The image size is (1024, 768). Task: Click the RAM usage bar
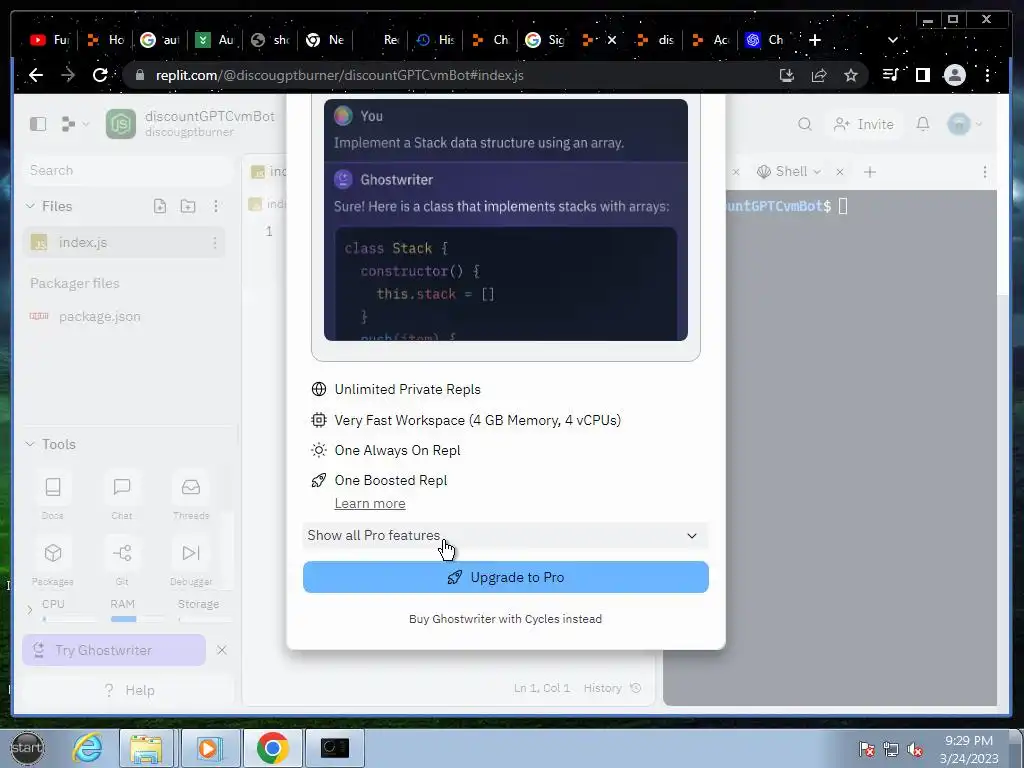[136, 618]
